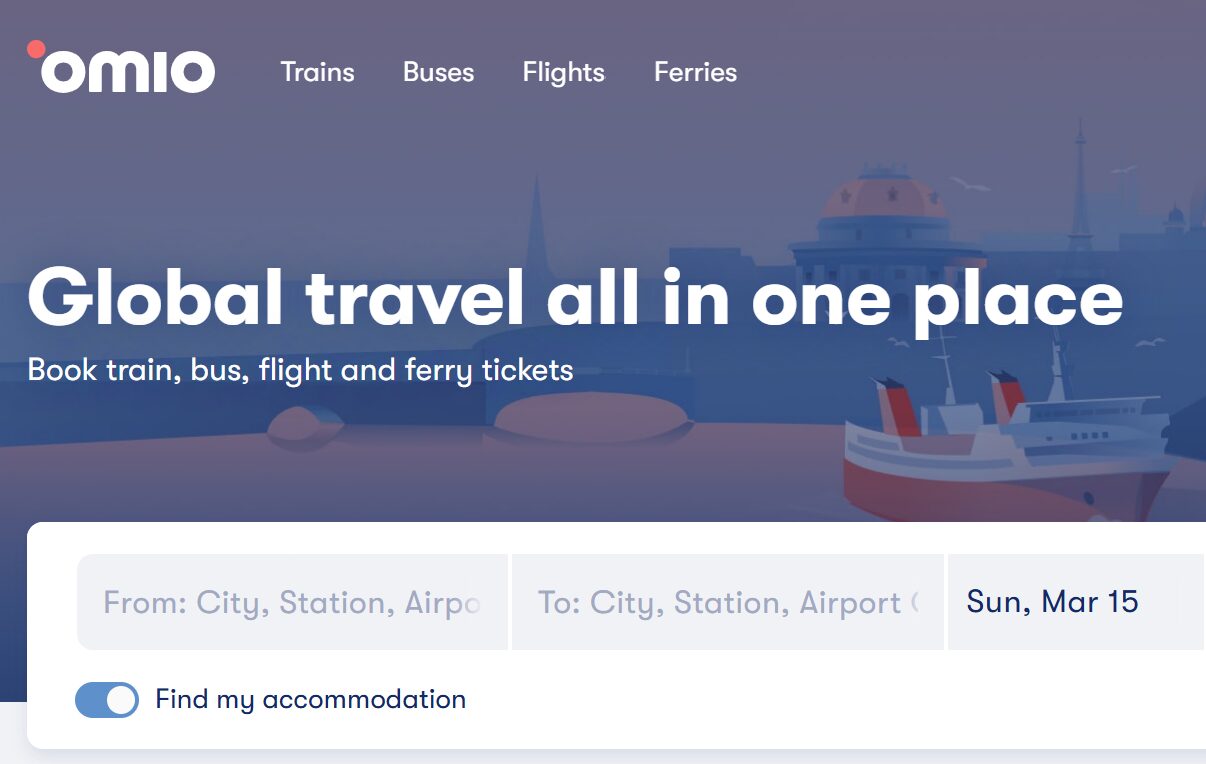Click the 'Book train, bus, flight' subheading

[300, 370]
